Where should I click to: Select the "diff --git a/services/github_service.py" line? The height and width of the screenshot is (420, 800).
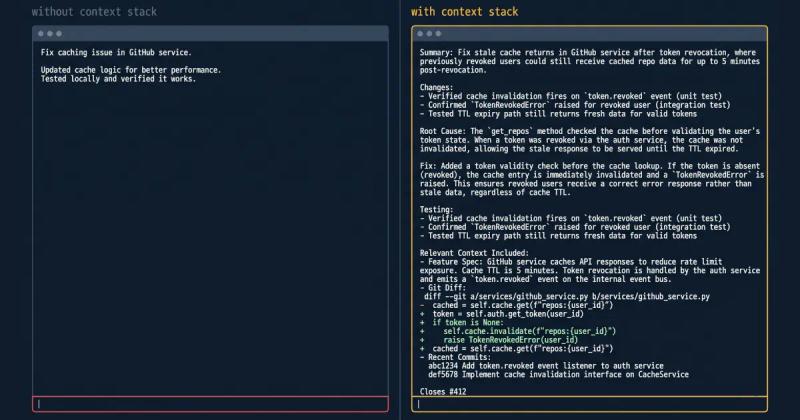coord(567,297)
